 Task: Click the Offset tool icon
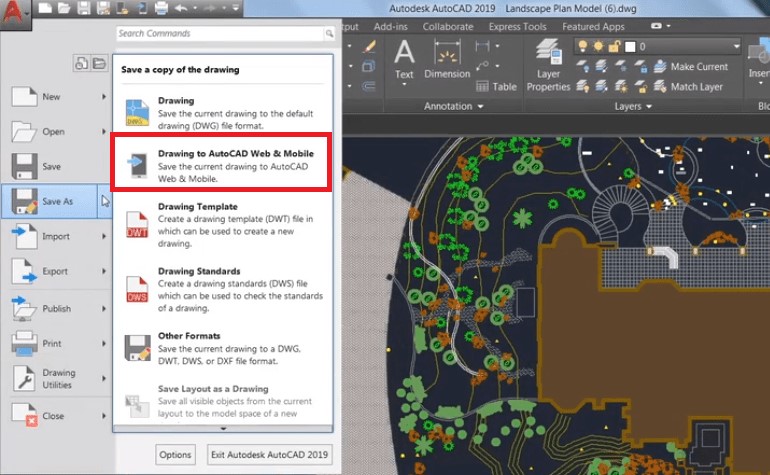pos(368,86)
